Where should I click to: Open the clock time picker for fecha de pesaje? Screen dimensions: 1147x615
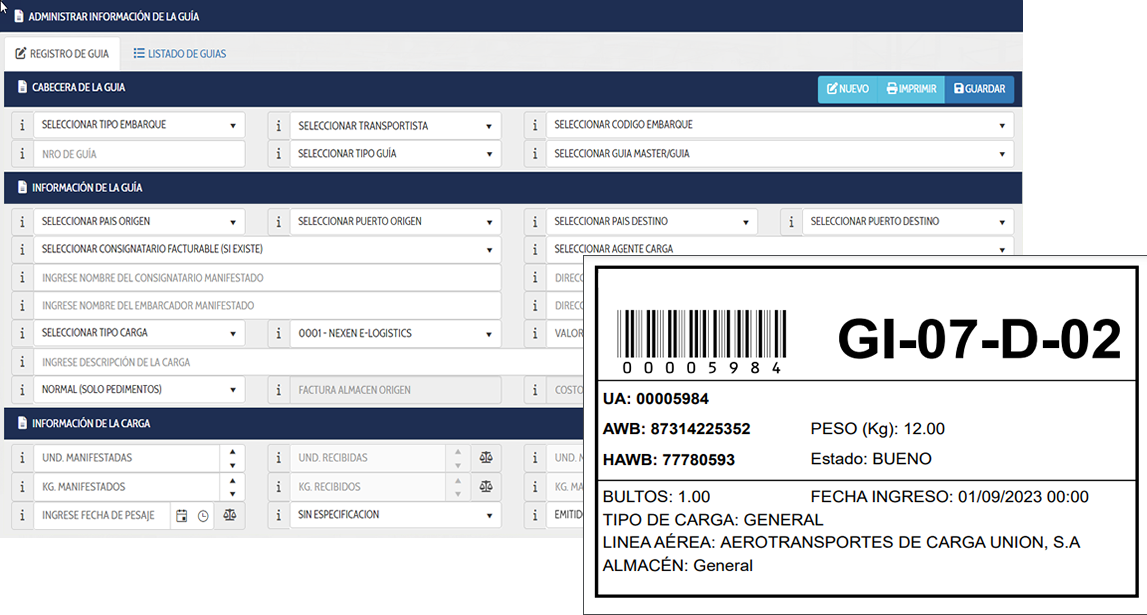pyautogui.click(x=203, y=516)
